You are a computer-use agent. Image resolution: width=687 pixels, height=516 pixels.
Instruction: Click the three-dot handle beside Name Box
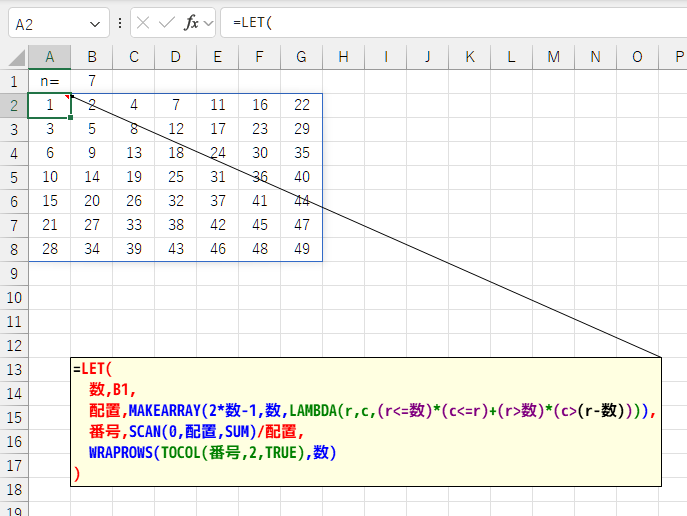[x=120, y=23]
